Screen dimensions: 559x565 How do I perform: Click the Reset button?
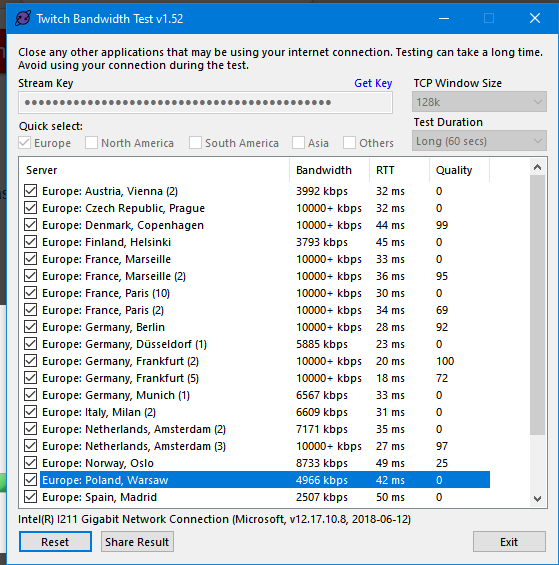55,542
